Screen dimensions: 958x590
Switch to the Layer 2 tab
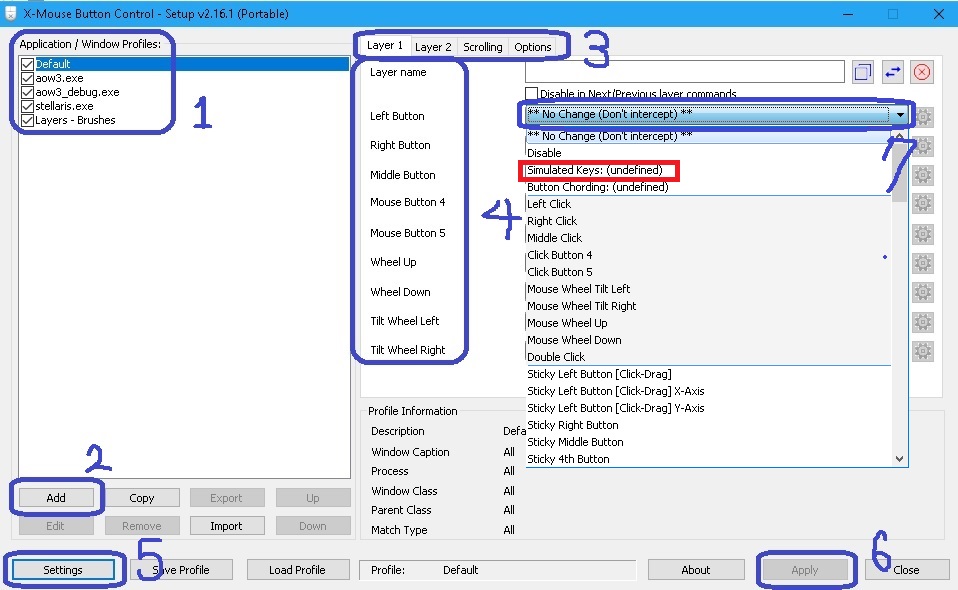tap(433, 47)
